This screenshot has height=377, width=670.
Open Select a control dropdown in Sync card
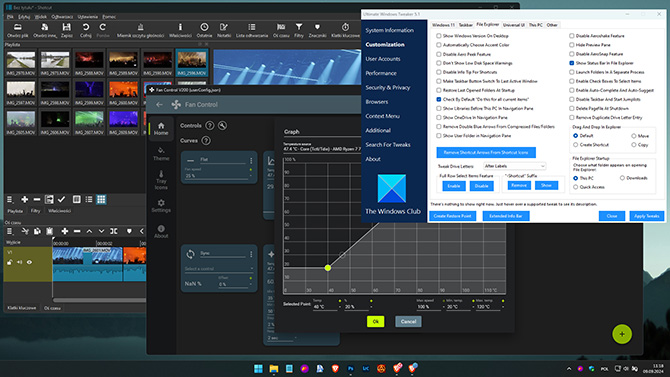219,269
